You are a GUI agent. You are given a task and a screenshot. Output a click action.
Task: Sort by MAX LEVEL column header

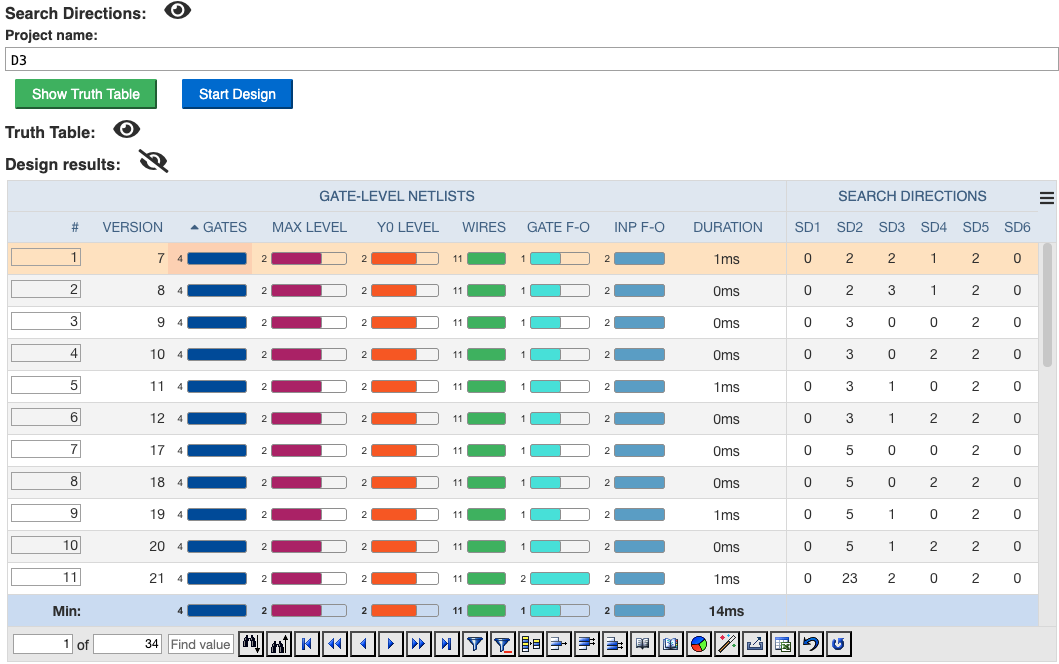pyautogui.click(x=309, y=228)
